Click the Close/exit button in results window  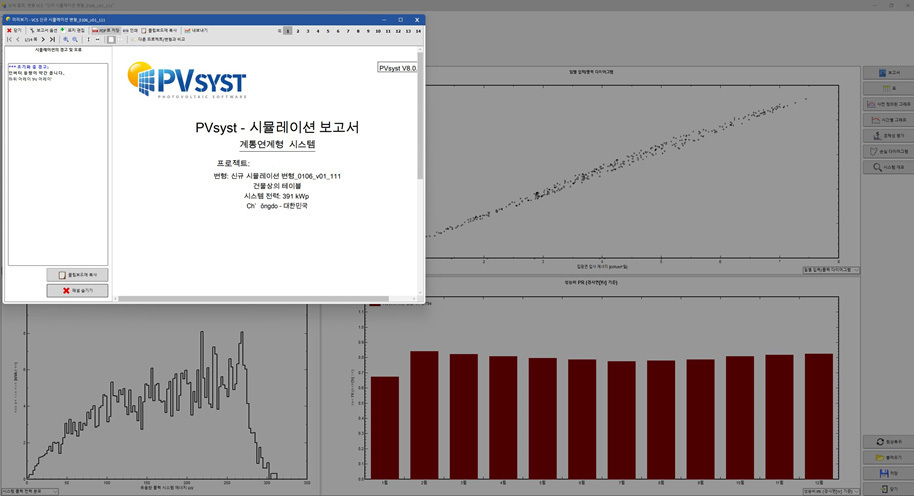tap(888, 489)
